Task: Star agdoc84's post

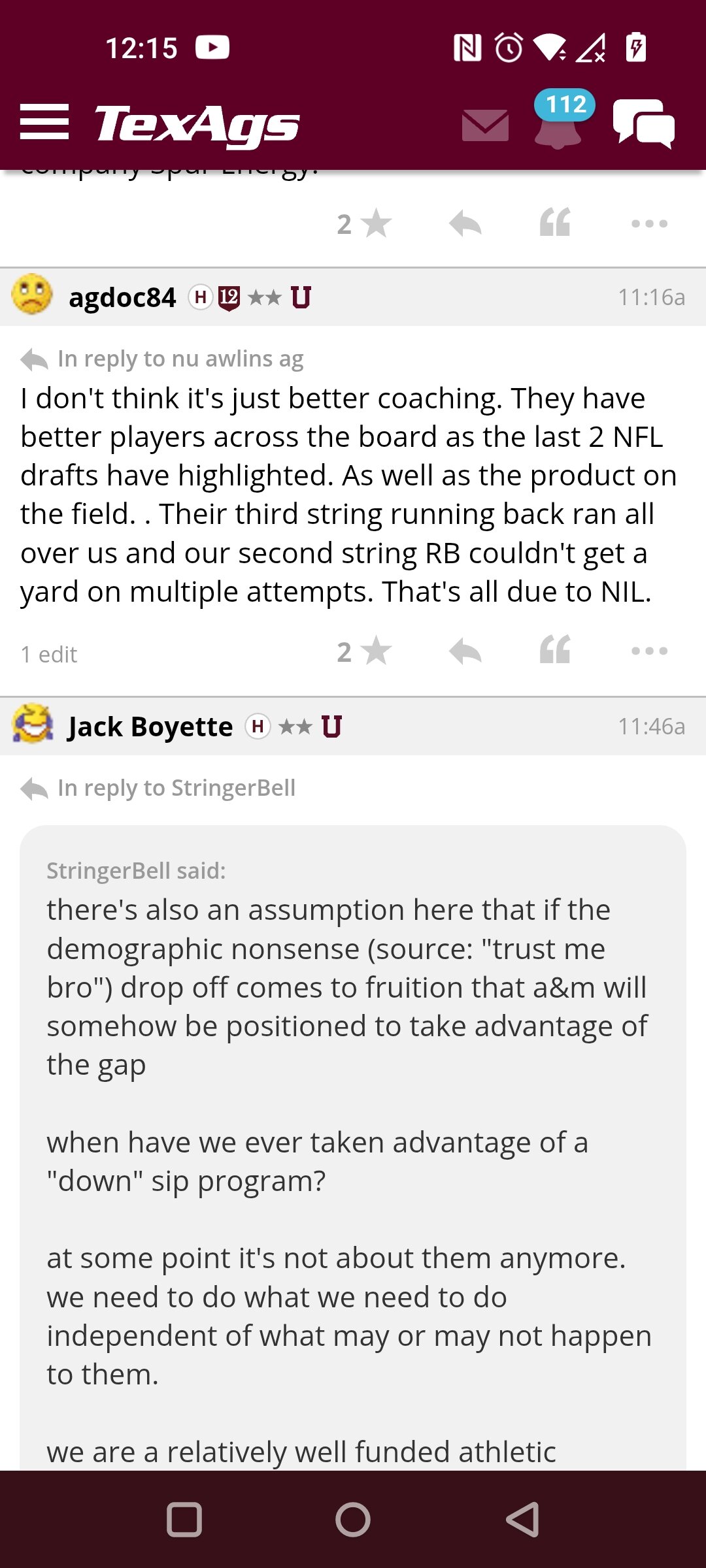Action: (365, 651)
